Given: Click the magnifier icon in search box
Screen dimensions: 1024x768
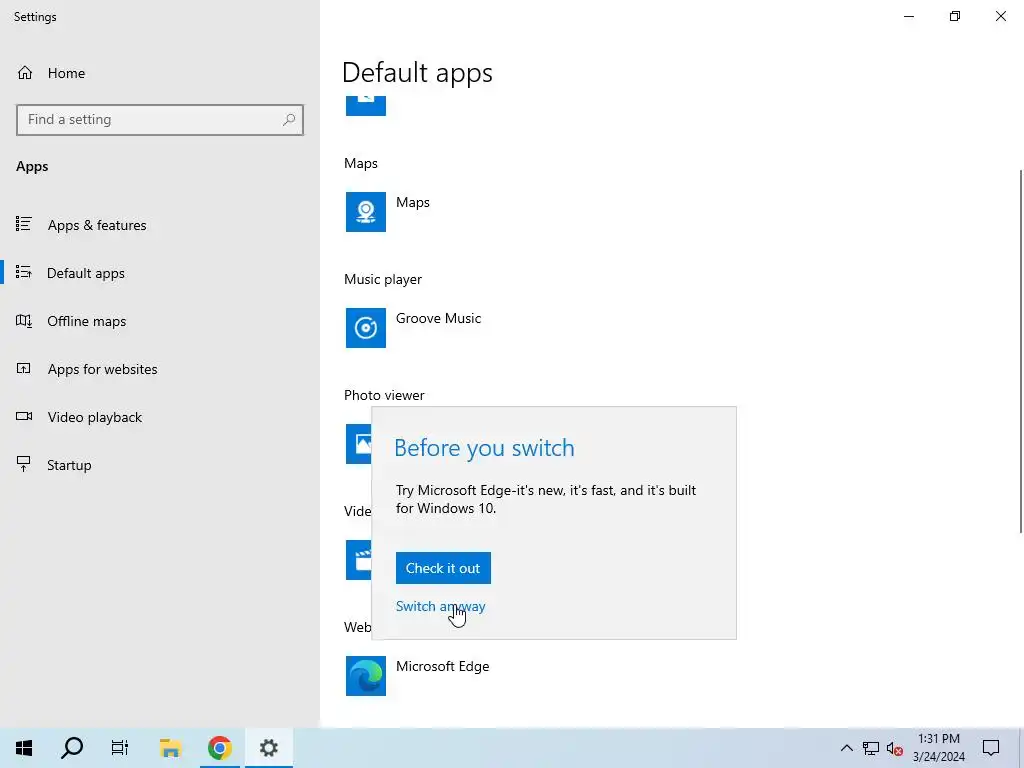Looking at the screenshot, I should click(289, 120).
